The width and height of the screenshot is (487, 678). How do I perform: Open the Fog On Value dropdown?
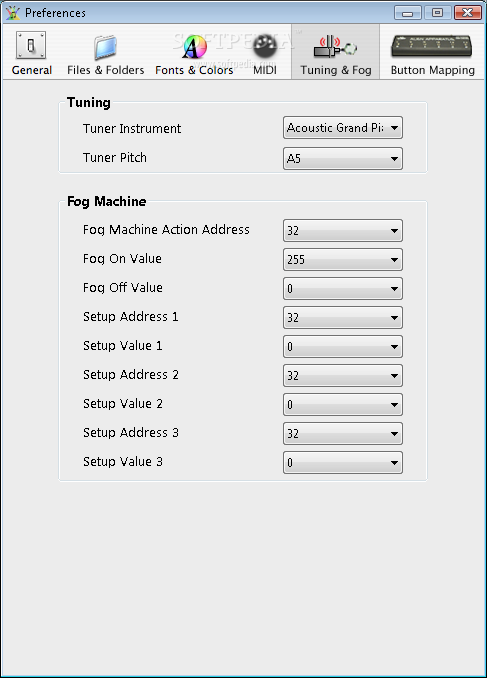343,259
